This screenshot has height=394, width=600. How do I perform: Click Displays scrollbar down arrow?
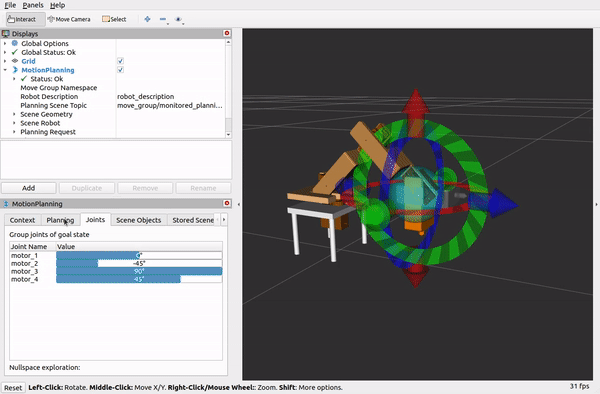pos(228,134)
